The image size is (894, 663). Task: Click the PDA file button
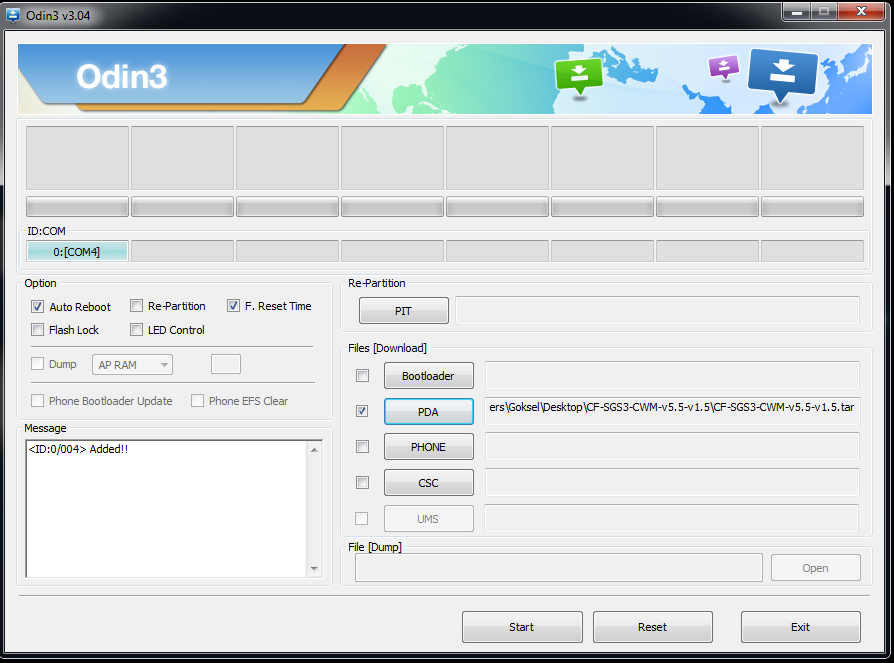pyautogui.click(x=429, y=412)
